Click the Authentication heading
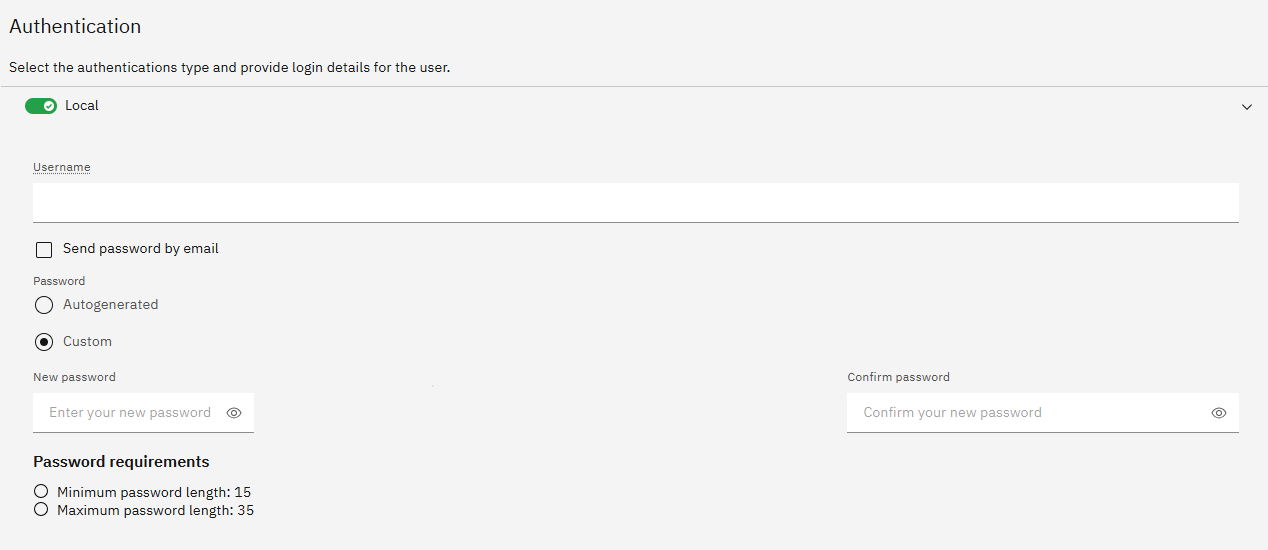1268x550 pixels. 75,27
